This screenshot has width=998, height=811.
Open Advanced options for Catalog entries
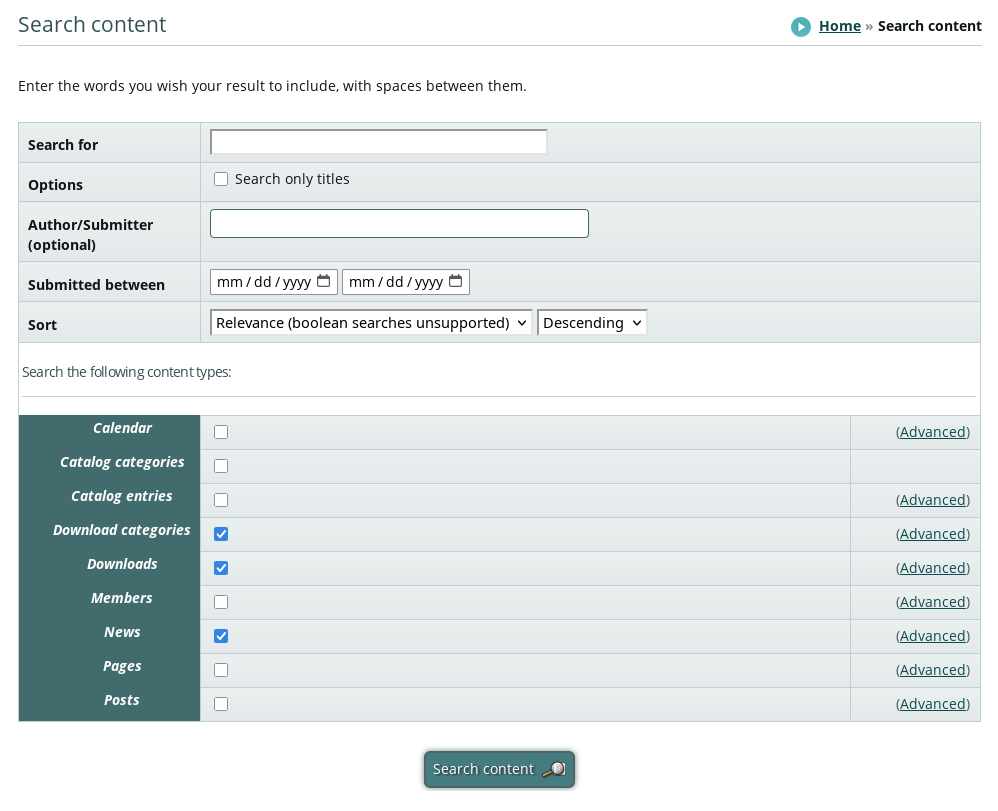(932, 500)
